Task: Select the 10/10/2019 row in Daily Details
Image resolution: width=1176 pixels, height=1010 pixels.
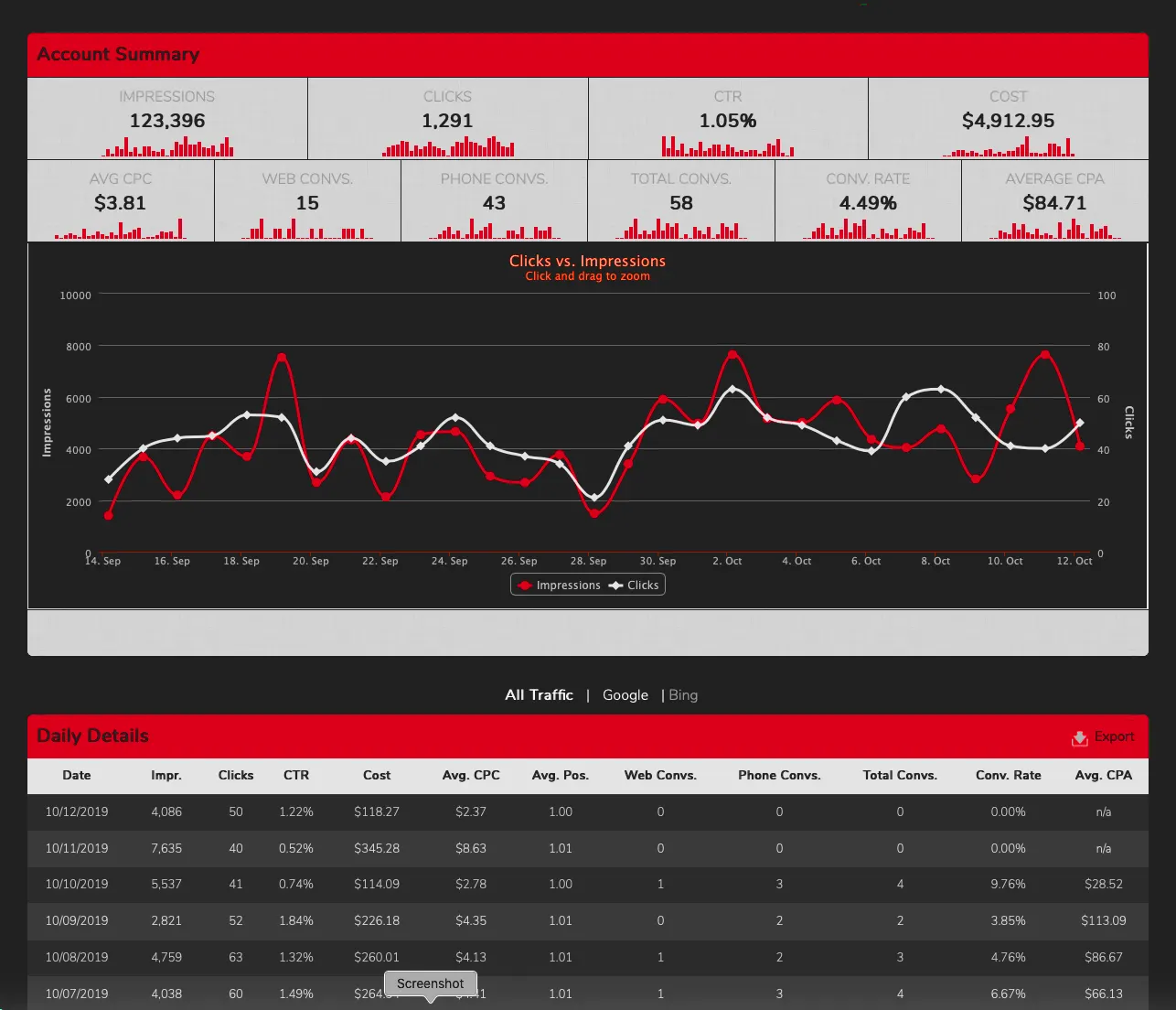Action: pos(77,884)
